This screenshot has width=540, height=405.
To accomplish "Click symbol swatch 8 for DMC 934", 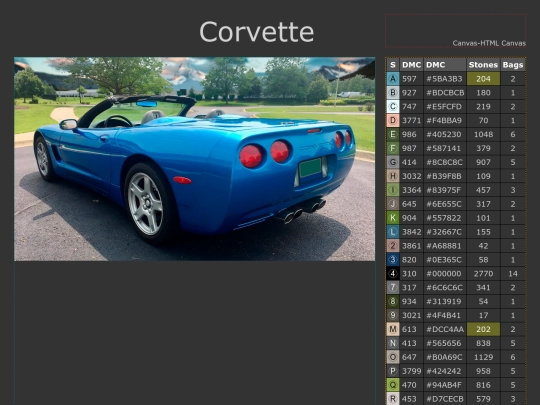I will (x=393, y=301).
